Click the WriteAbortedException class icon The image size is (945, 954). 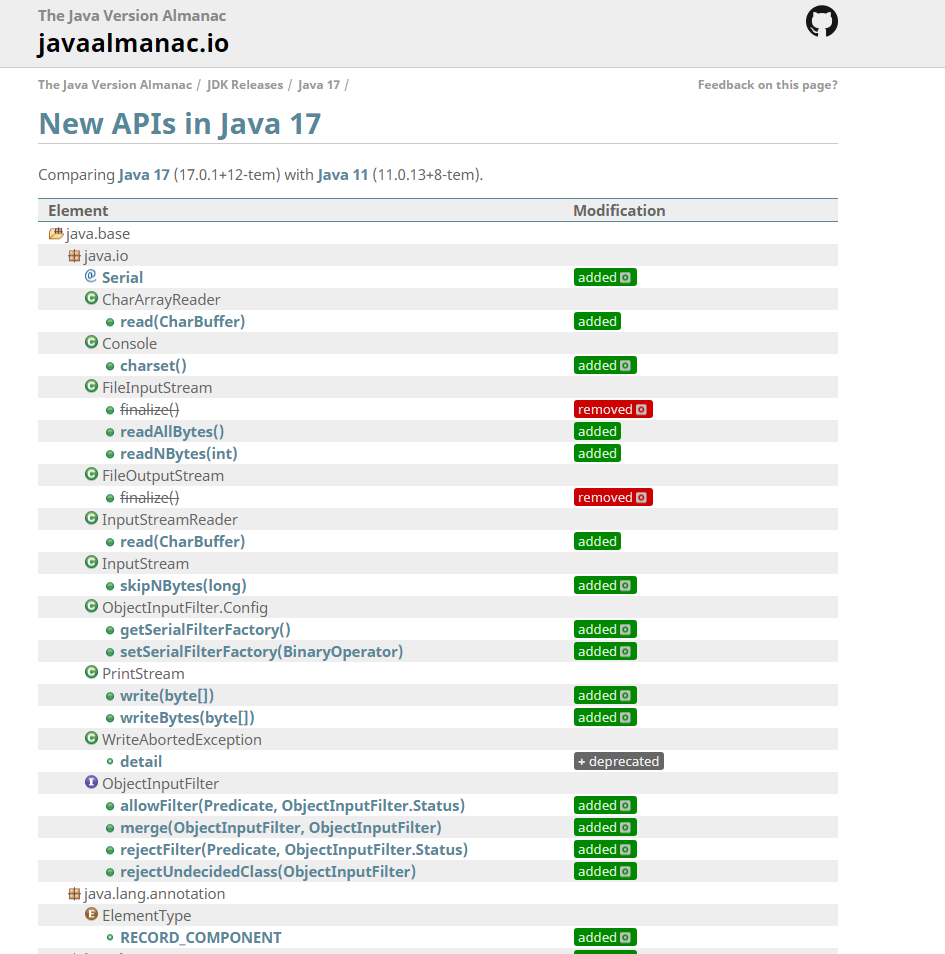(x=91, y=738)
